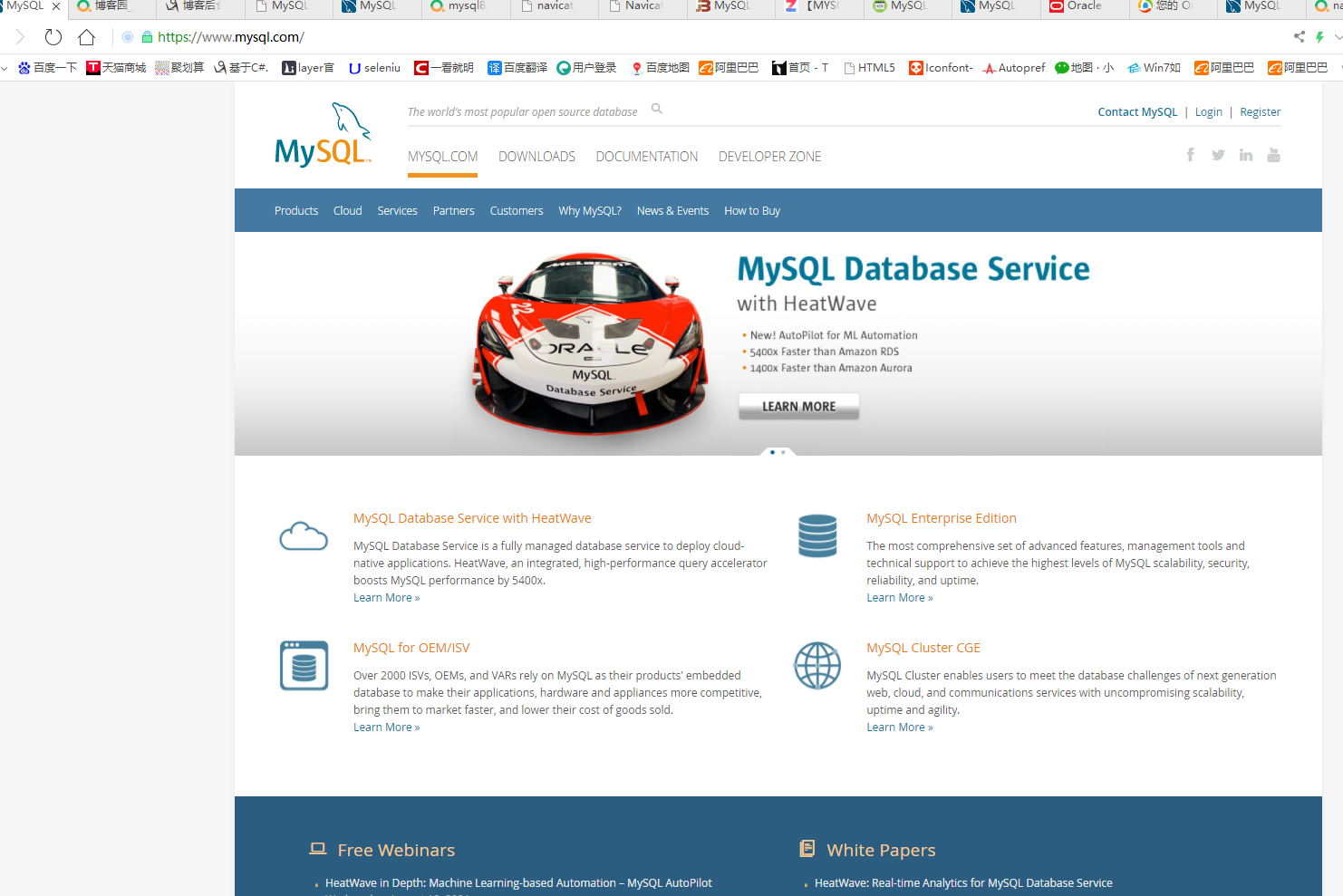Select the second banner carousel dot
This screenshot has height=896, width=1343.
(x=783, y=452)
